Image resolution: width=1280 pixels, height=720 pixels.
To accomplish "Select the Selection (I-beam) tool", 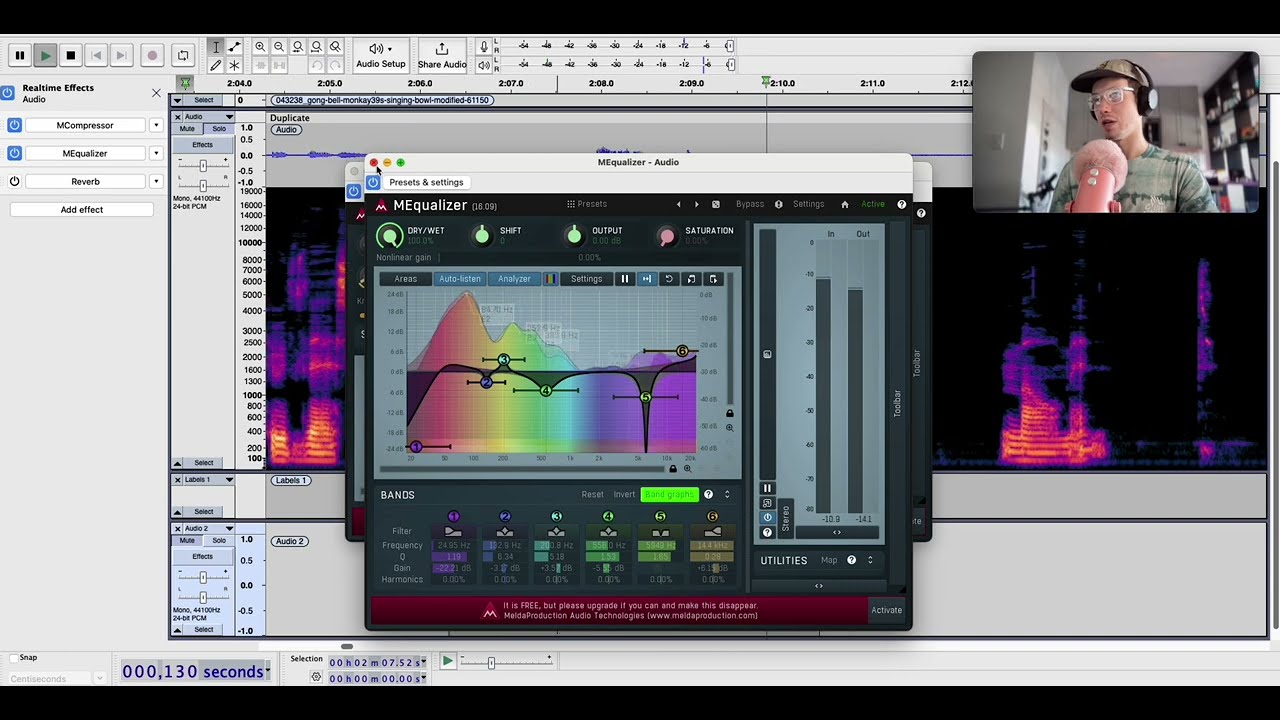I will click(x=215, y=47).
